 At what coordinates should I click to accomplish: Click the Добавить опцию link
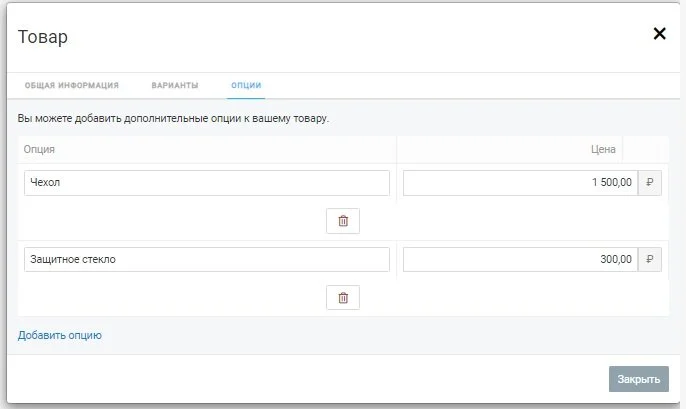pyautogui.click(x=60, y=335)
